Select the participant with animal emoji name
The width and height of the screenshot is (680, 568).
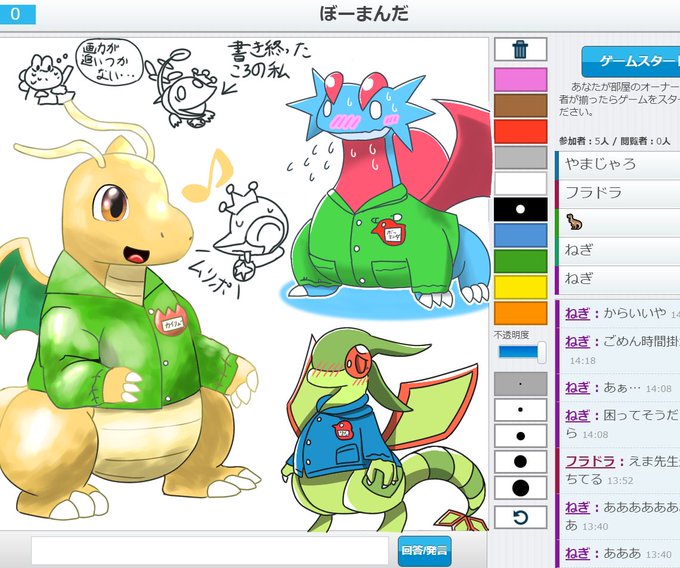pos(618,222)
